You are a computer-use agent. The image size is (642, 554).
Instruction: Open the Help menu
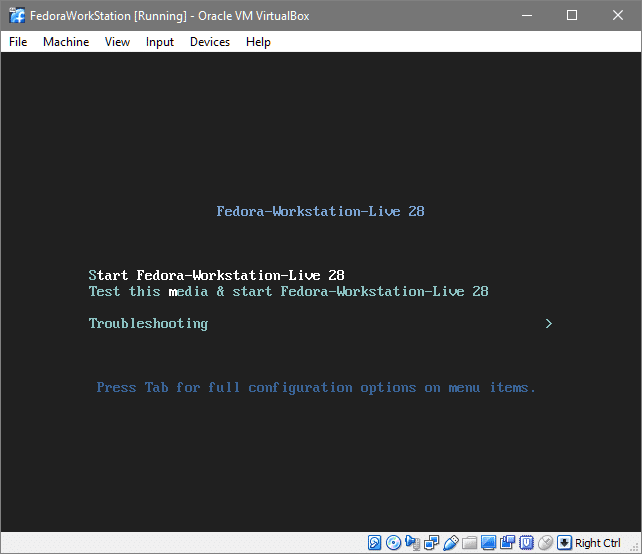point(258,42)
